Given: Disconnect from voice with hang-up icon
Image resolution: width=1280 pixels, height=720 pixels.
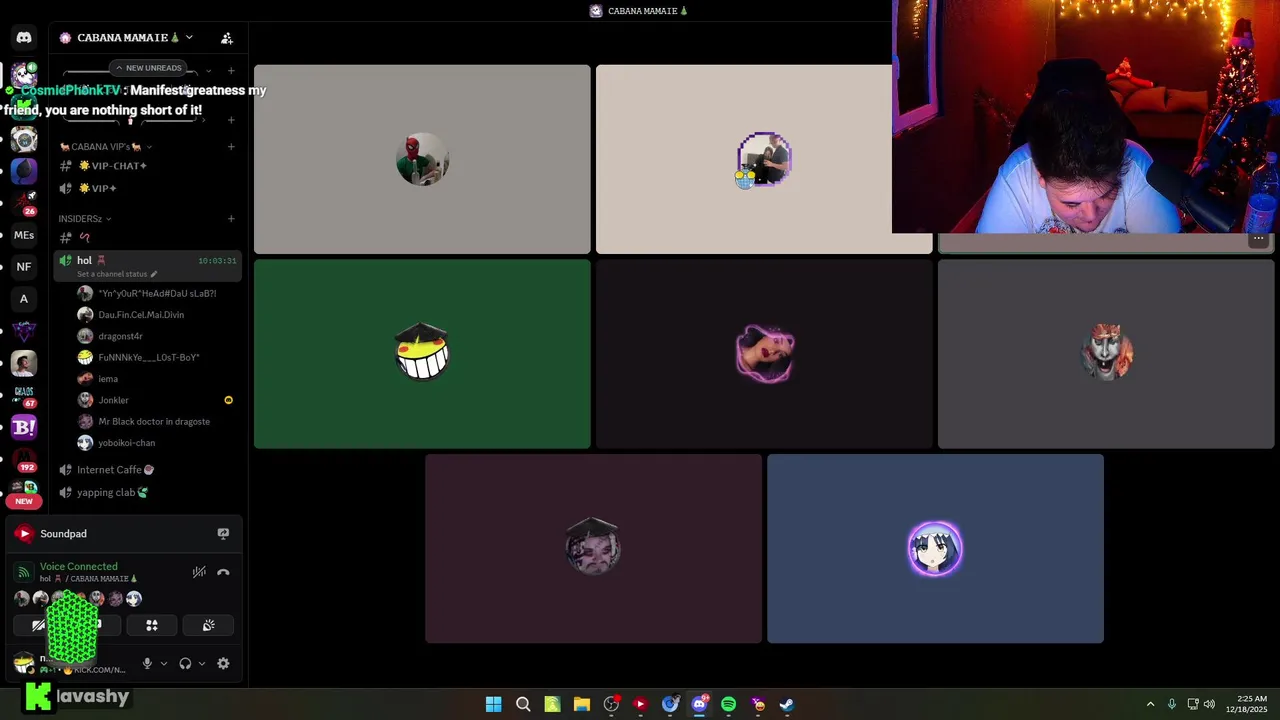Looking at the screenshot, I should (x=223, y=572).
